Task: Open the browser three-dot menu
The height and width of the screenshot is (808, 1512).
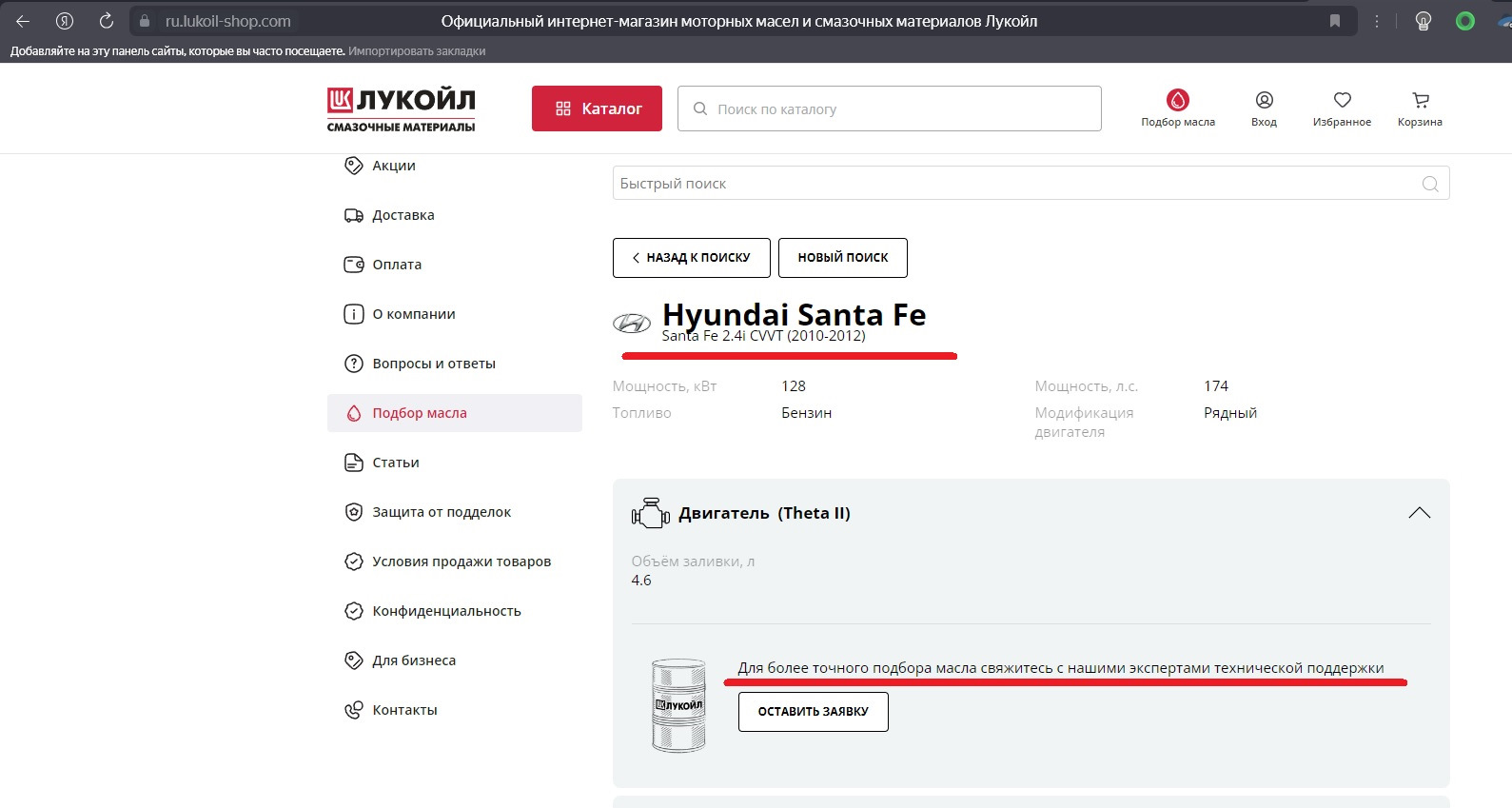Action: point(1377,21)
